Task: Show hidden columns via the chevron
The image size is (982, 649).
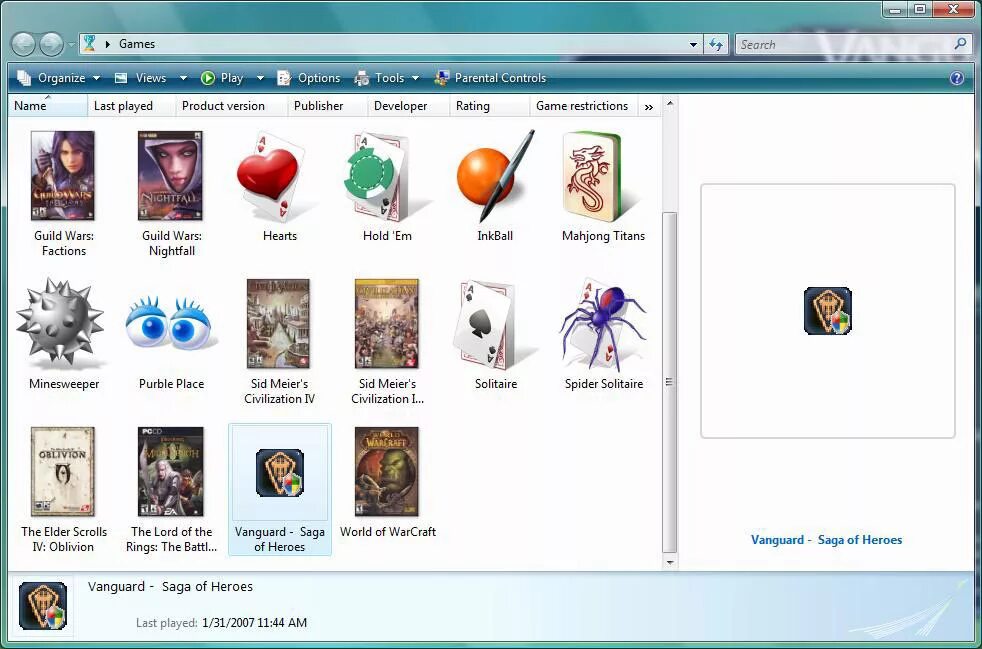Action: pos(649,106)
